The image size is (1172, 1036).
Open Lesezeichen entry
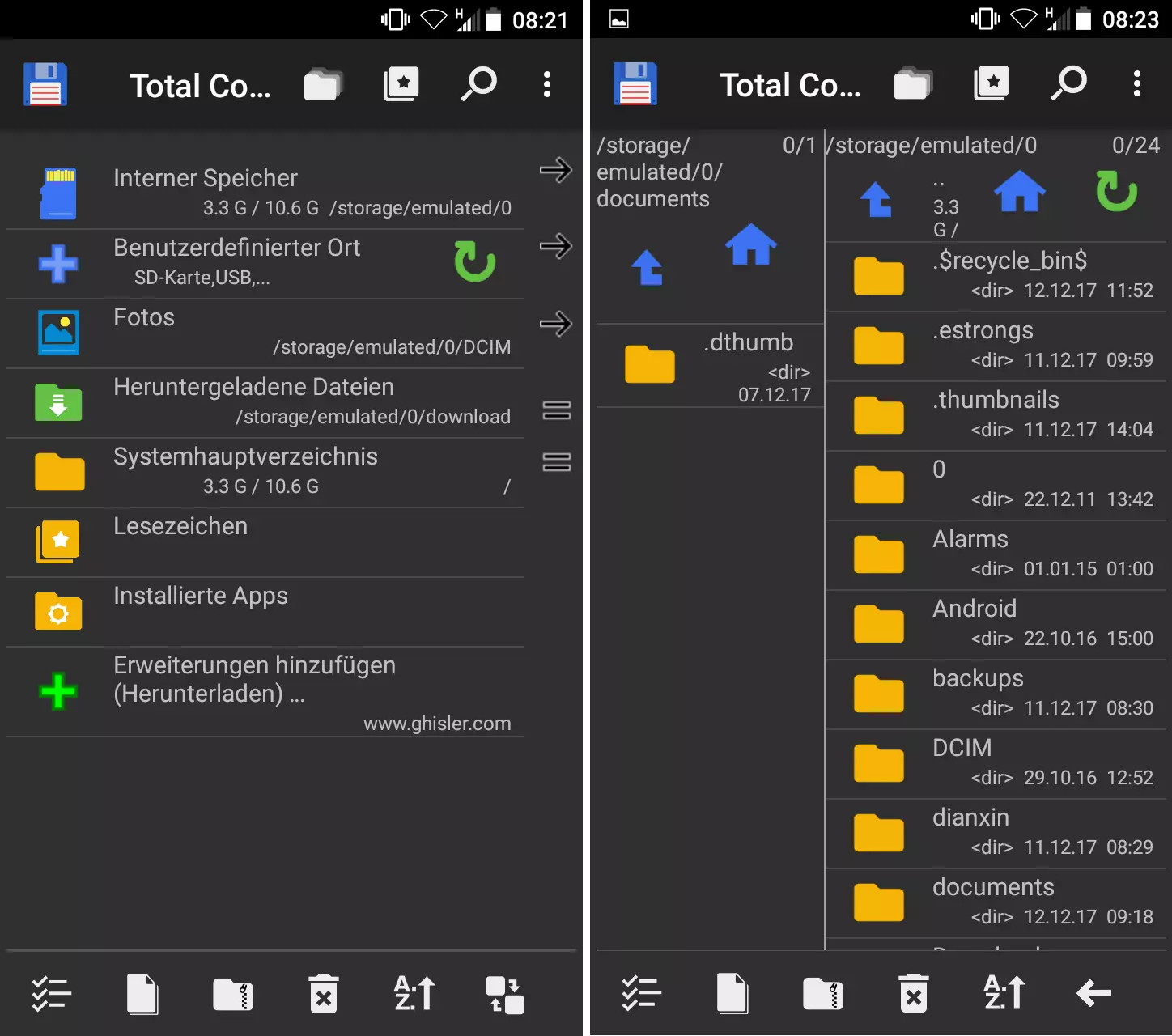click(x=265, y=542)
